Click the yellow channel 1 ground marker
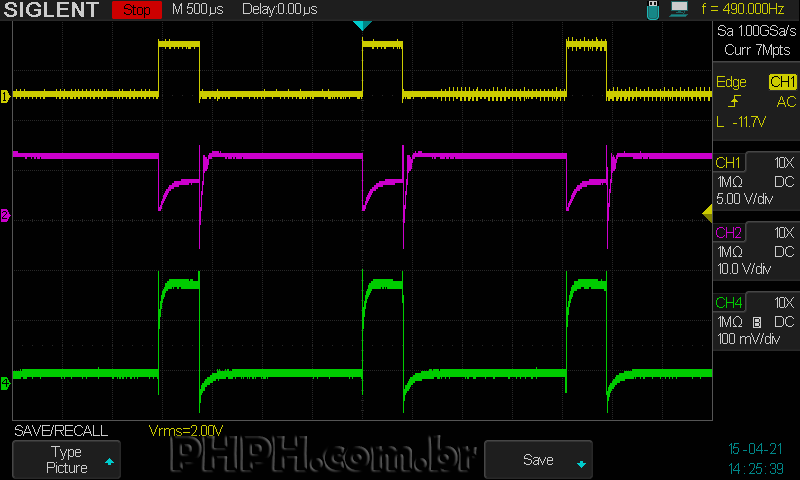The height and width of the screenshot is (480, 800). [5, 96]
